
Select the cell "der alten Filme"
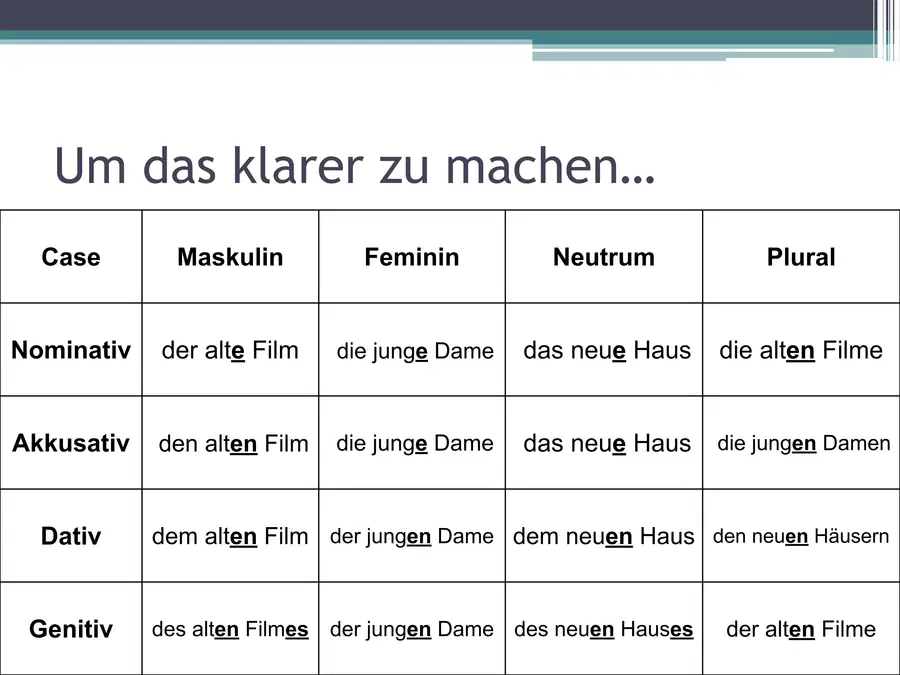(801, 629)
